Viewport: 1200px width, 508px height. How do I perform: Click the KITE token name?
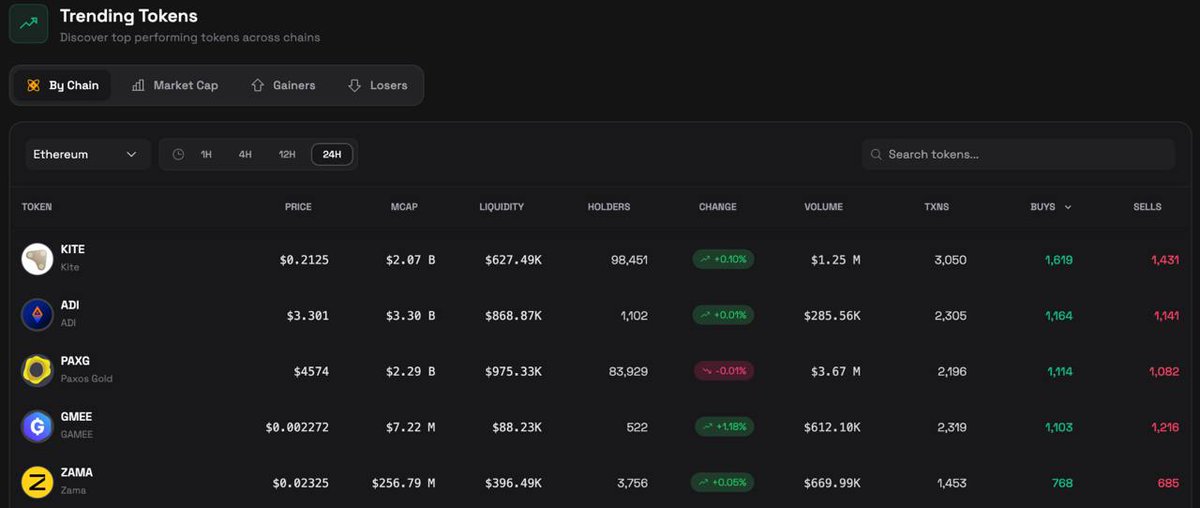pyautogui.click(x=73, y=249)
